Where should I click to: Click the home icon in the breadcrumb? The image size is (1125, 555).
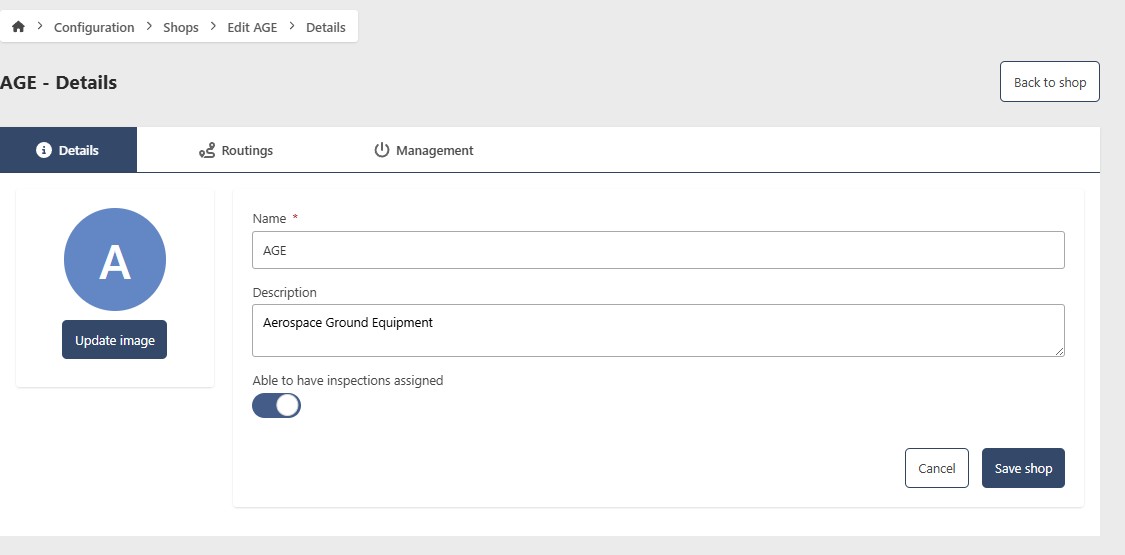click(x=18, y=27)
